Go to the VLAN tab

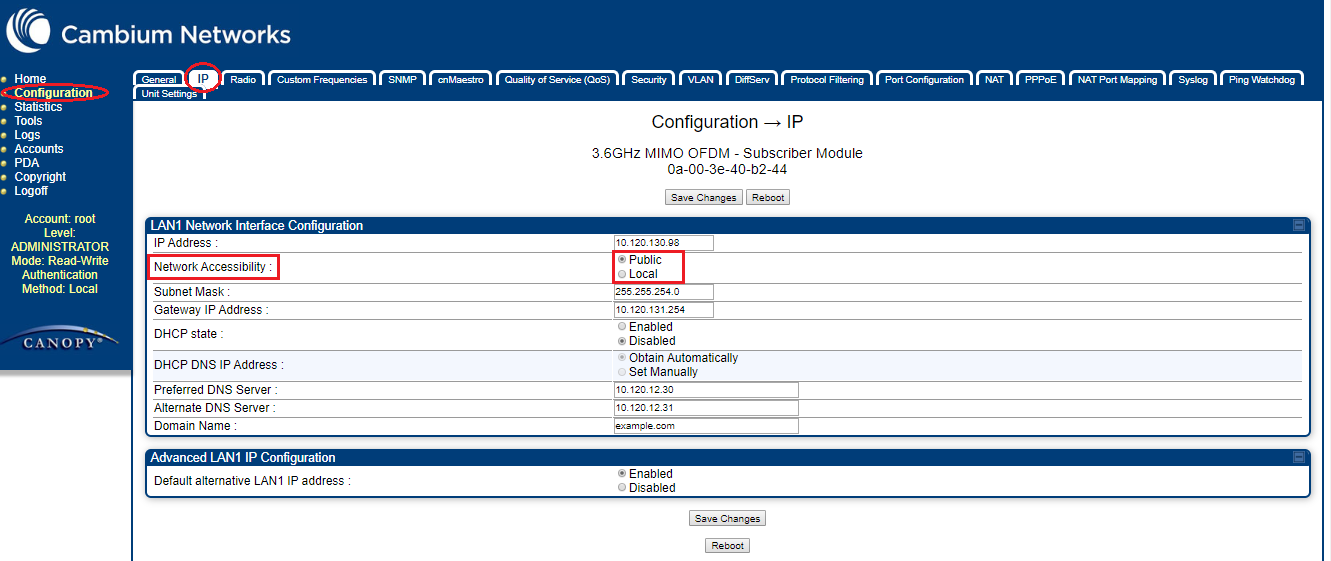pos(700,79)
